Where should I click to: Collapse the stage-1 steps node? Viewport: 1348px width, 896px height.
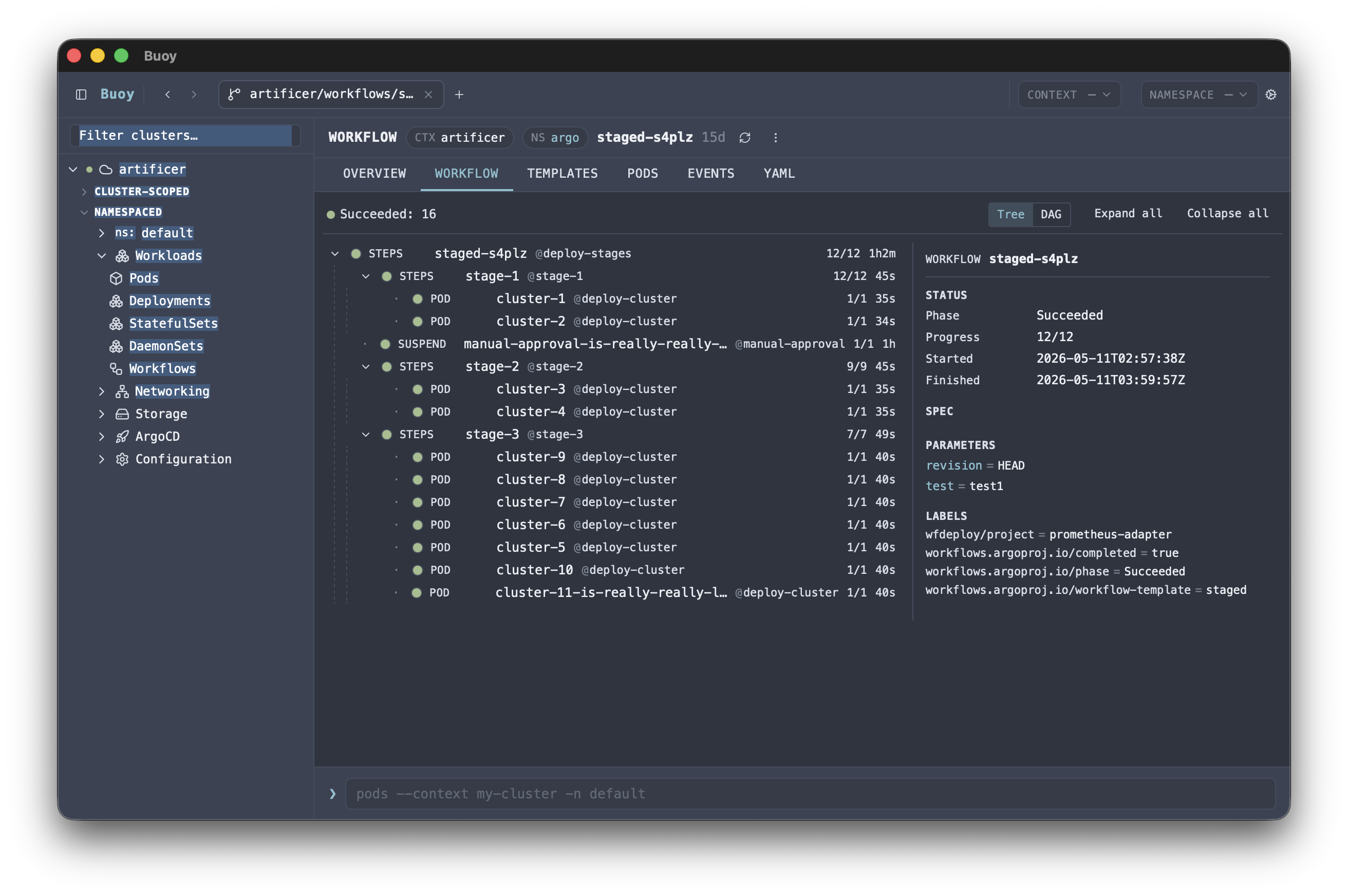[366, 276]
